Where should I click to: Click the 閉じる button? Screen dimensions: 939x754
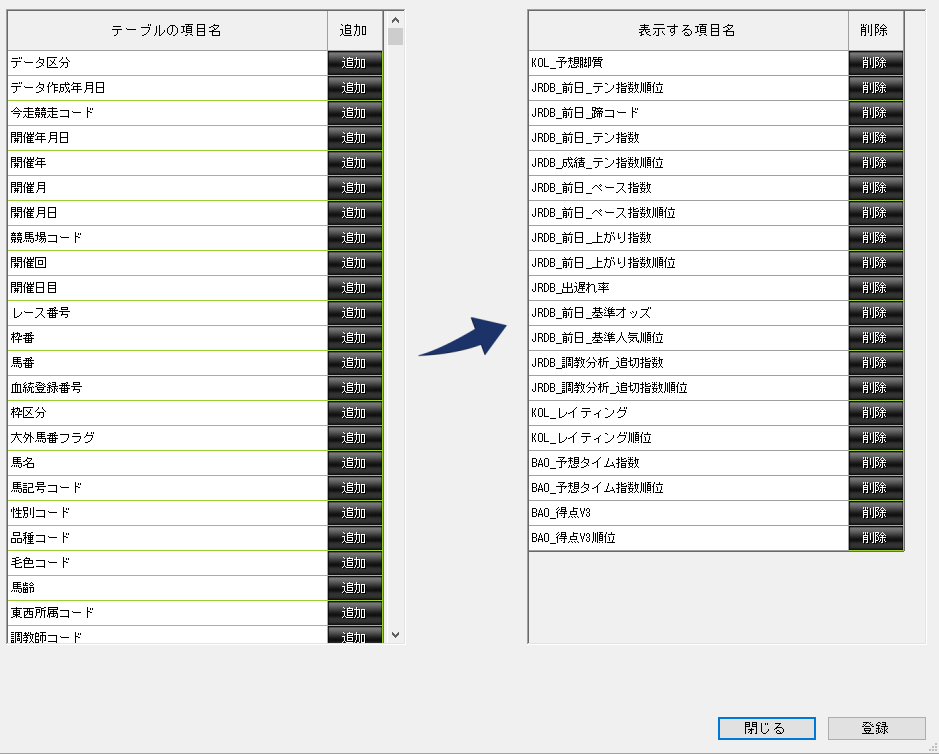coord(767,728)
